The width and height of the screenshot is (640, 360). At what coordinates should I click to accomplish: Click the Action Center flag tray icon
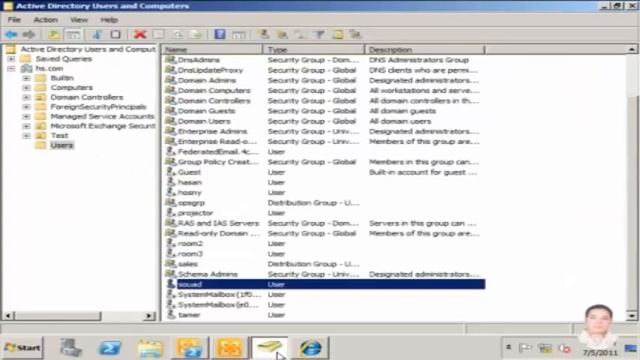(525, 348)
